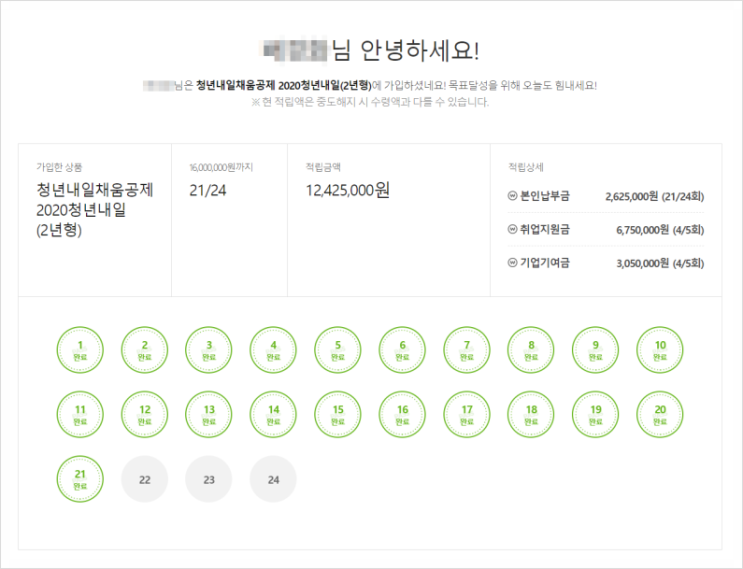Image resolution: width=743 pixels, height=569 pixels.
Task: Click the 21/24 progress count
Action: point(208,190)
